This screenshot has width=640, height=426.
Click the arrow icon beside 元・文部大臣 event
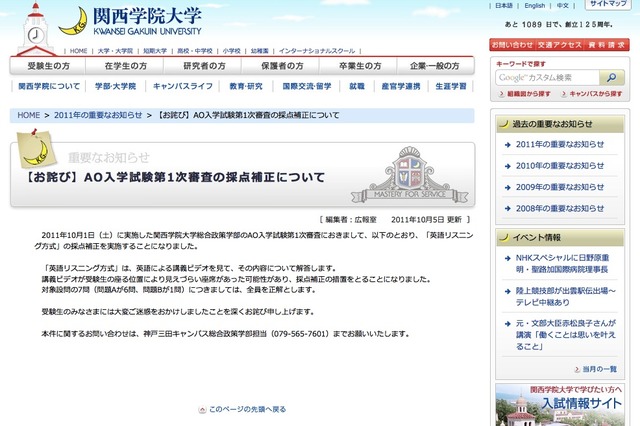click(508, 324)
